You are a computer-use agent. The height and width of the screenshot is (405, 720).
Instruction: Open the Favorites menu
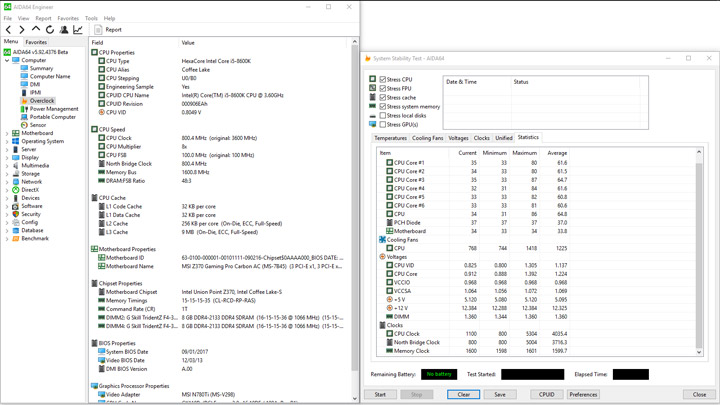pos(68,18)
